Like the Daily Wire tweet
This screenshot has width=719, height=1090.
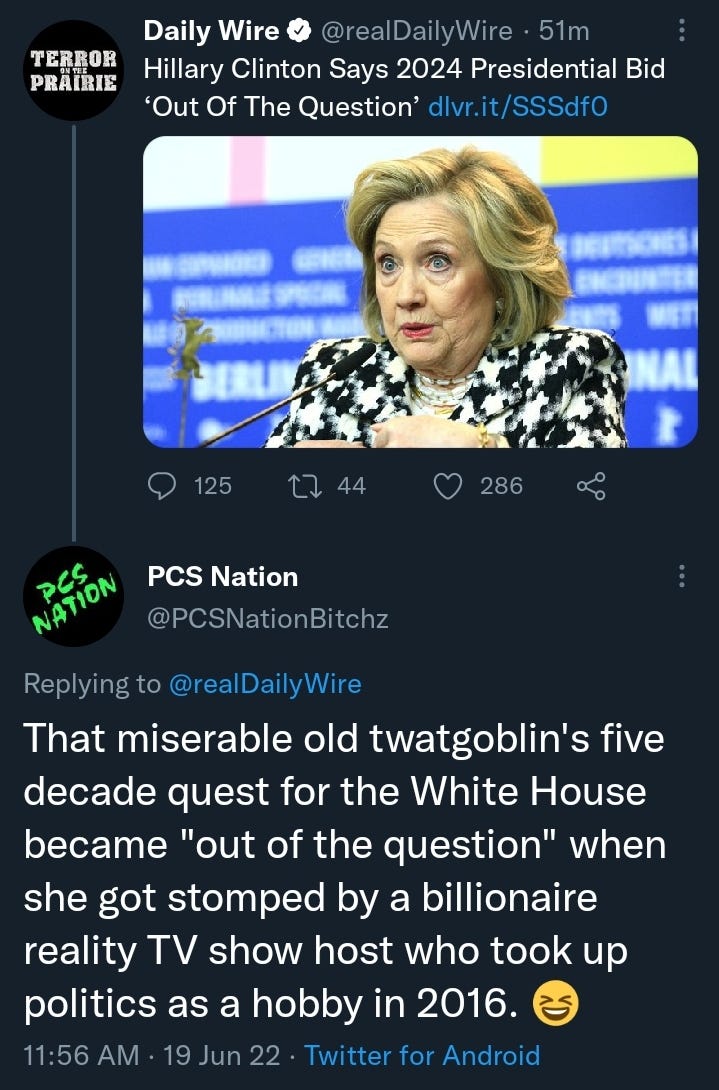(x=448, y=486)
